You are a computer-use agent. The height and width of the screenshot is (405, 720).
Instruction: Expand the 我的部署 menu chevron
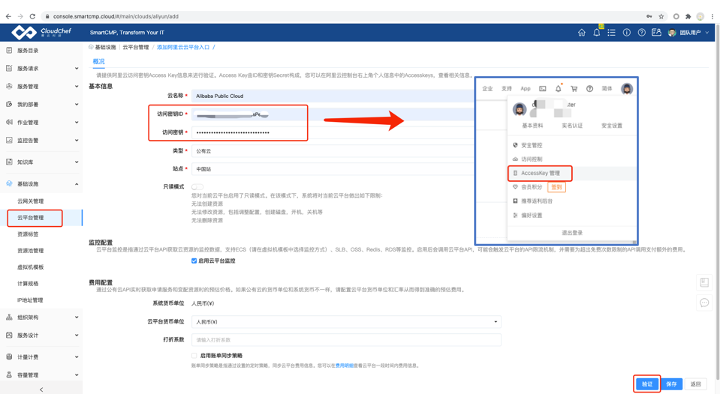click(76, 104)
